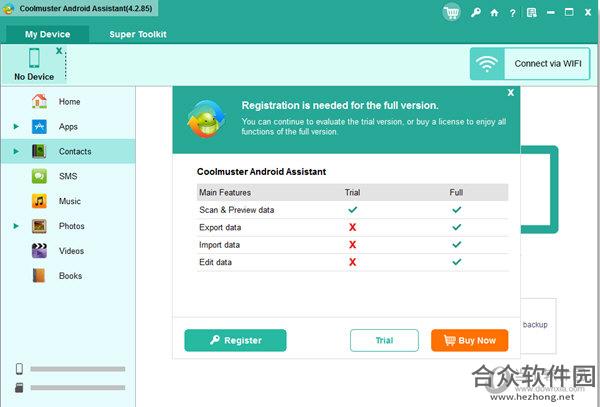Click the feedback notes icon in title bar
This screenshot has height=407, width=600.
532,13
